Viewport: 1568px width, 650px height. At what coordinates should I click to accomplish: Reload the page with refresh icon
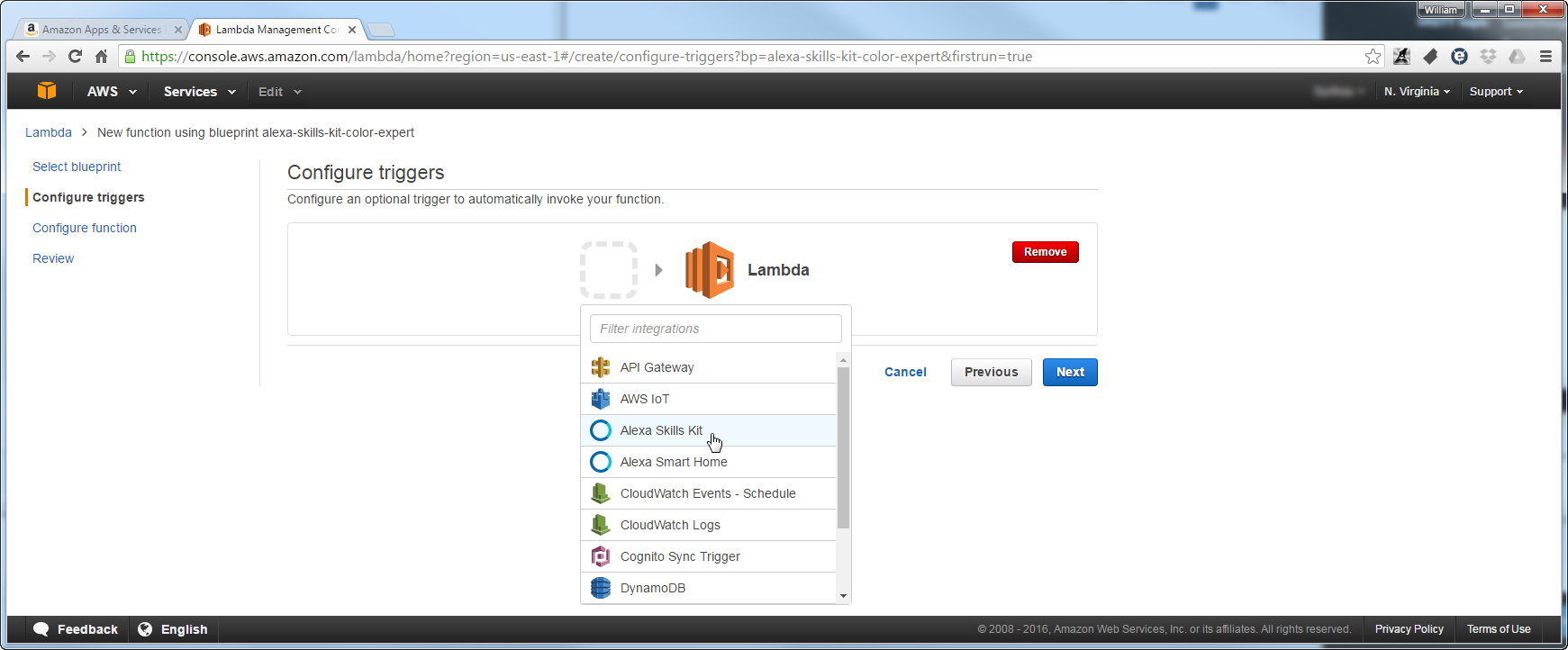76,56
